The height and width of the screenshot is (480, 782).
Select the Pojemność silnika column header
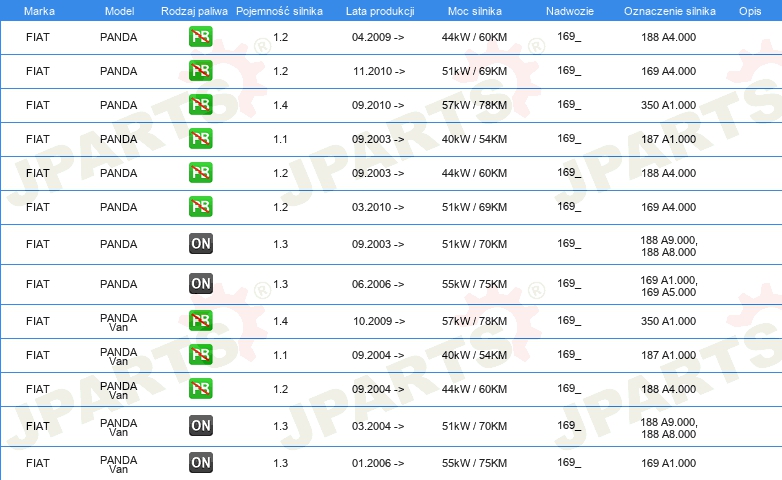[x=279, y=11]
